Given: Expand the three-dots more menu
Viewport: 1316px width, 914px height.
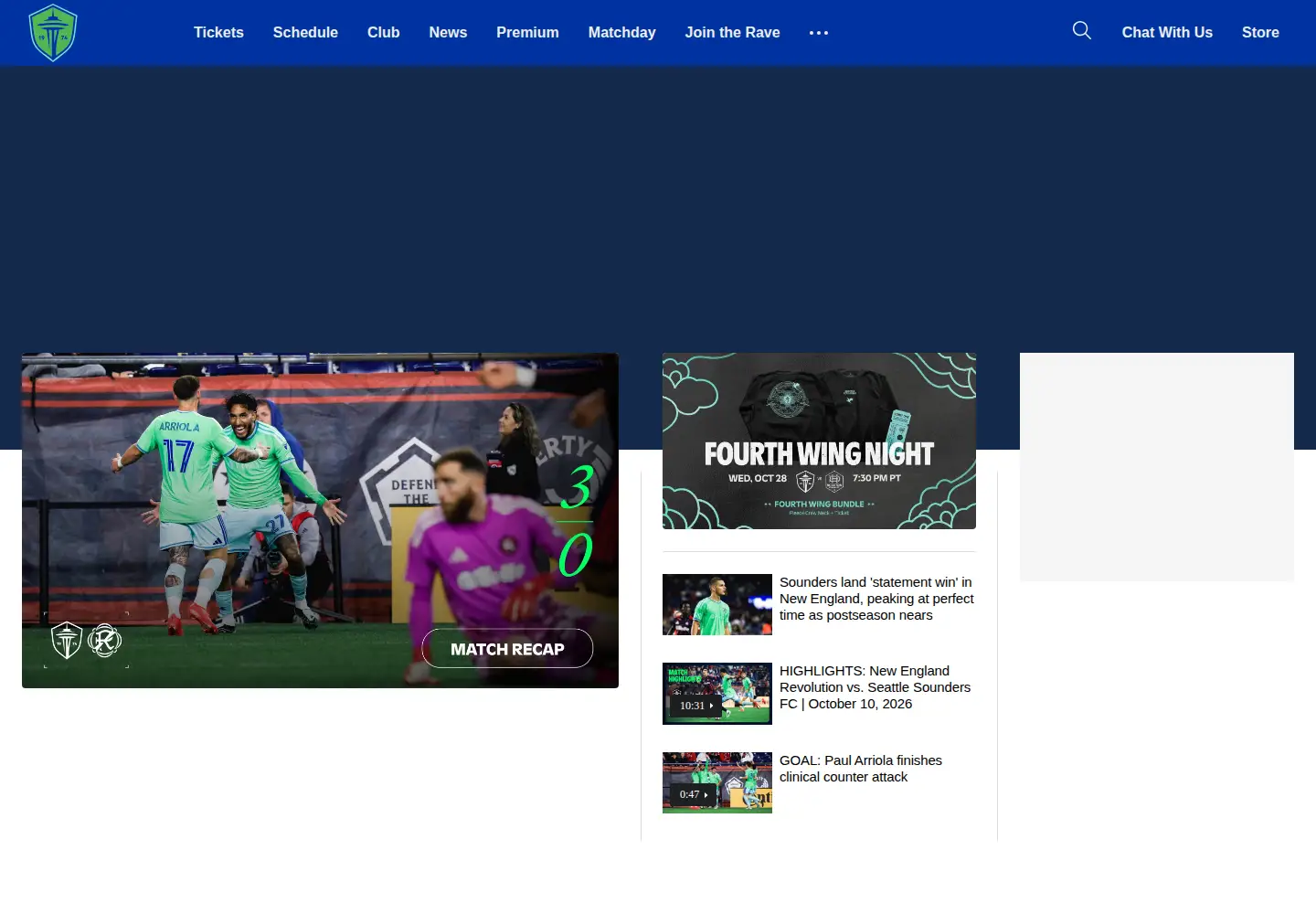Looking at the screenshot, I should click(819, 33).
